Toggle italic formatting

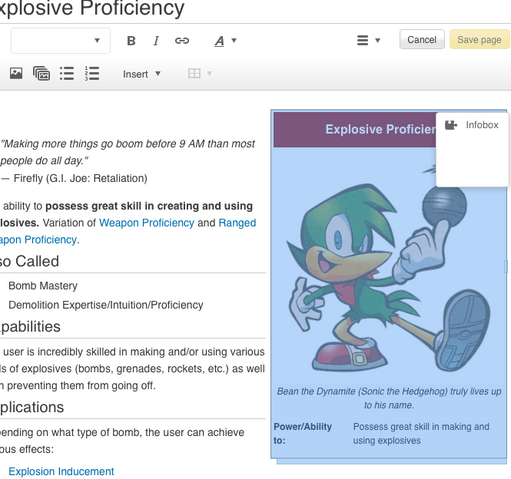[x=156, y=41]
